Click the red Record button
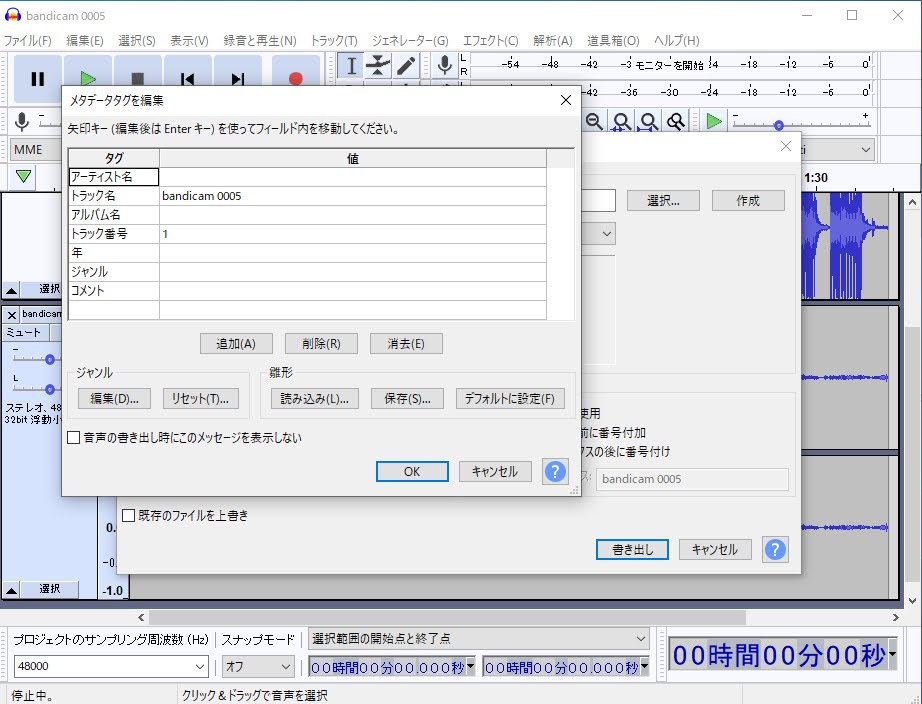Image resolution: width=922 pixels, height=704 pixels. (x=295, y=79)
